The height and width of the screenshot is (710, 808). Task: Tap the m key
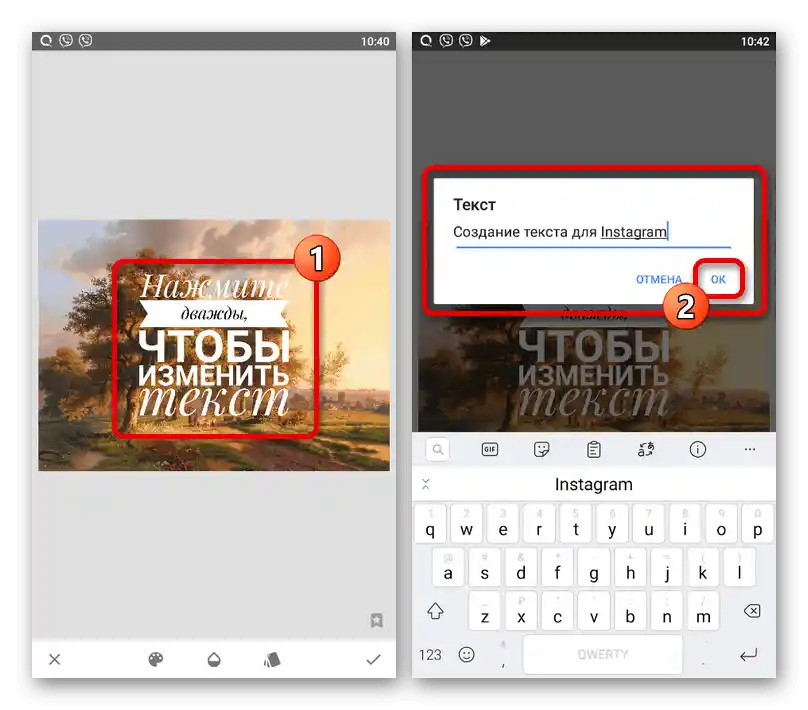[703, 611]
